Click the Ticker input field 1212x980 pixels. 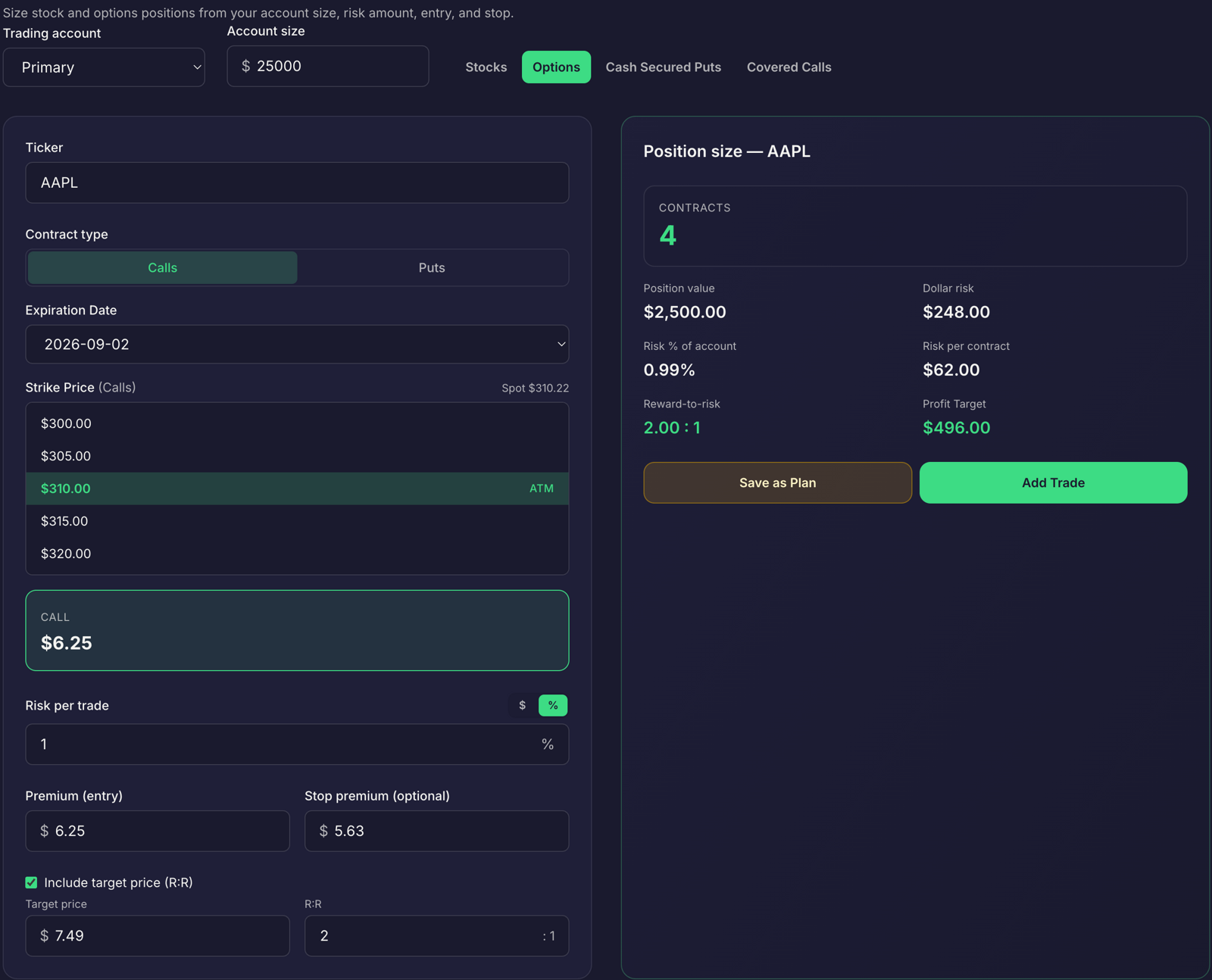click(x=297, y=183)
